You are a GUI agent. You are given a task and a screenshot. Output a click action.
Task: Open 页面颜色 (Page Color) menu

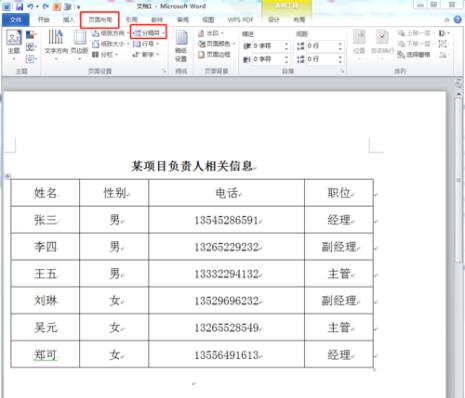click(217, 44)
